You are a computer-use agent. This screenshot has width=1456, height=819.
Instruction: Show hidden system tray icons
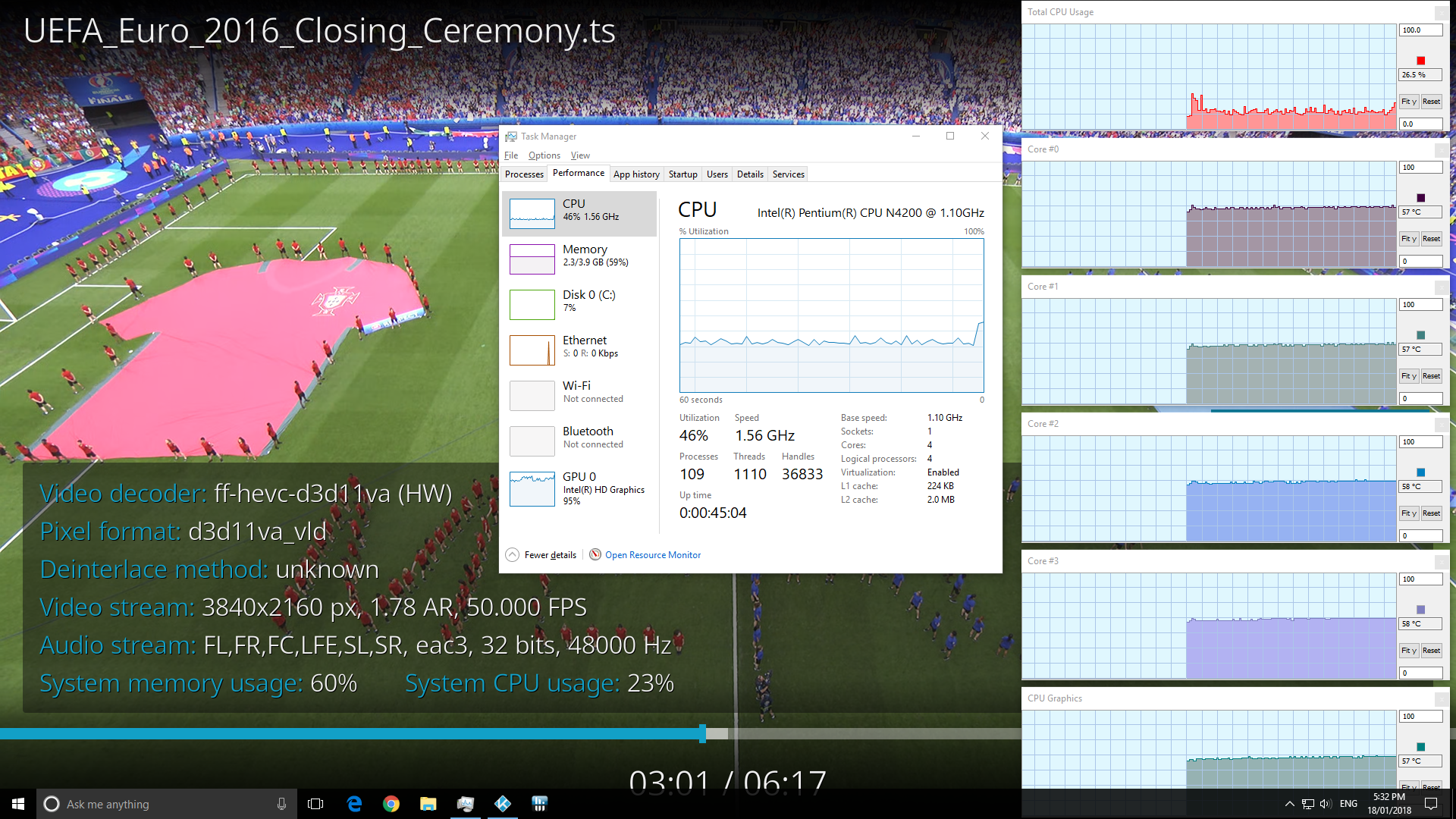pyautogui.click(x=1289, y=804)
